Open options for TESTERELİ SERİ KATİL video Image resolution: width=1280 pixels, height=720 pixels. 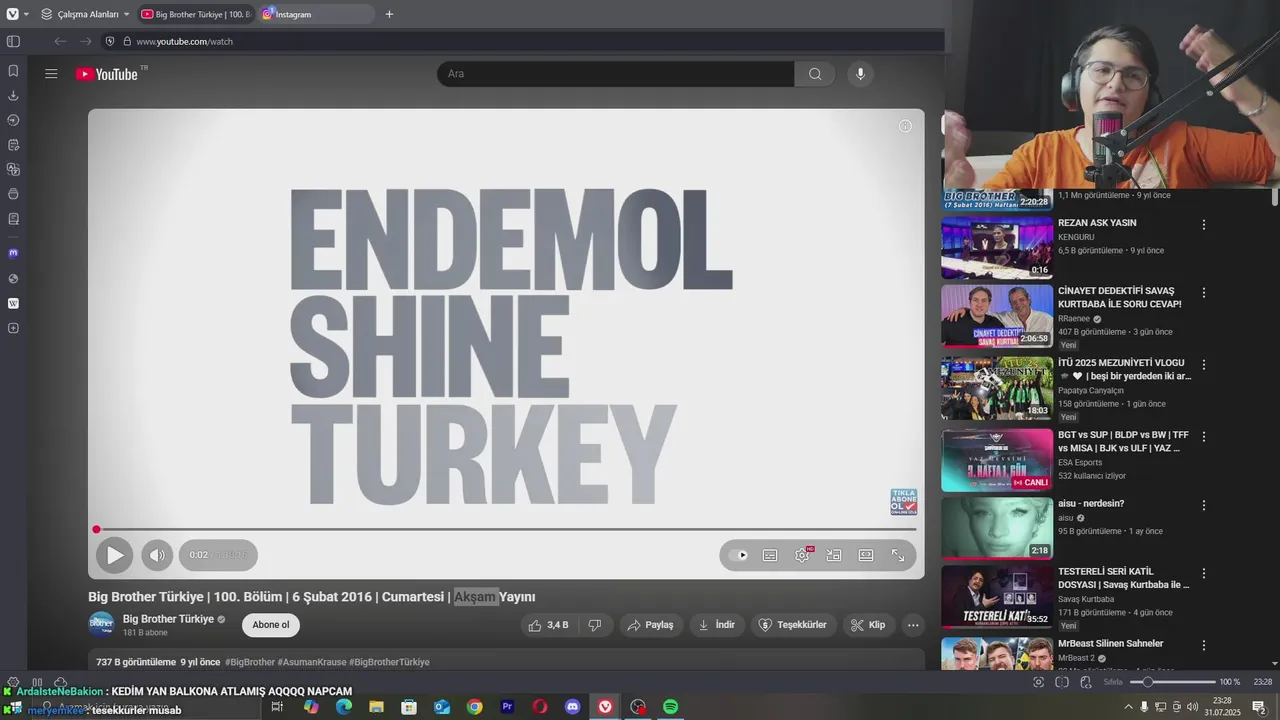(x=1204, y=574)
